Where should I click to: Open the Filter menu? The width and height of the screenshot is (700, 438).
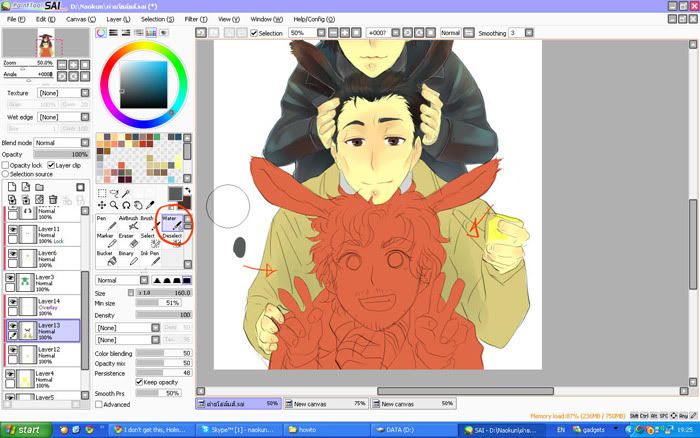(190, 19)
